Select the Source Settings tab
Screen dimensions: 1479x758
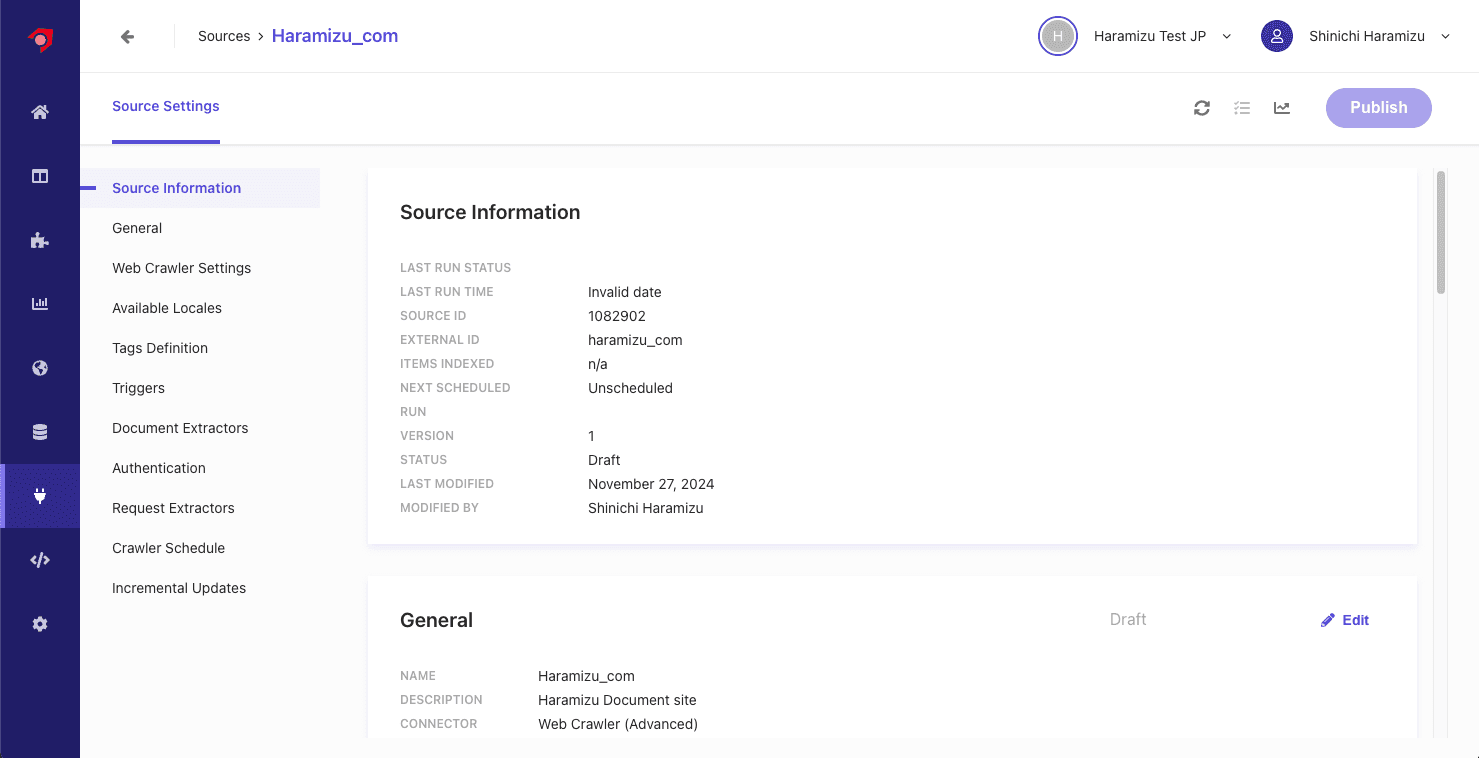pos(166,107)
